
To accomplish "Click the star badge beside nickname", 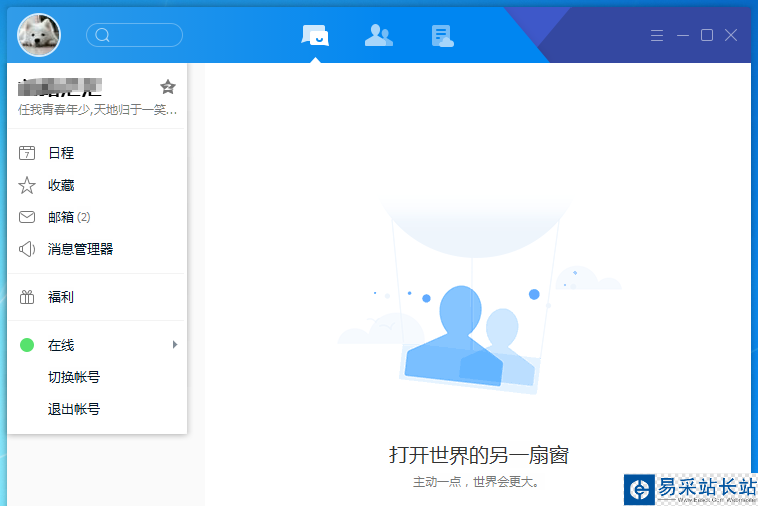I will 168,87.
